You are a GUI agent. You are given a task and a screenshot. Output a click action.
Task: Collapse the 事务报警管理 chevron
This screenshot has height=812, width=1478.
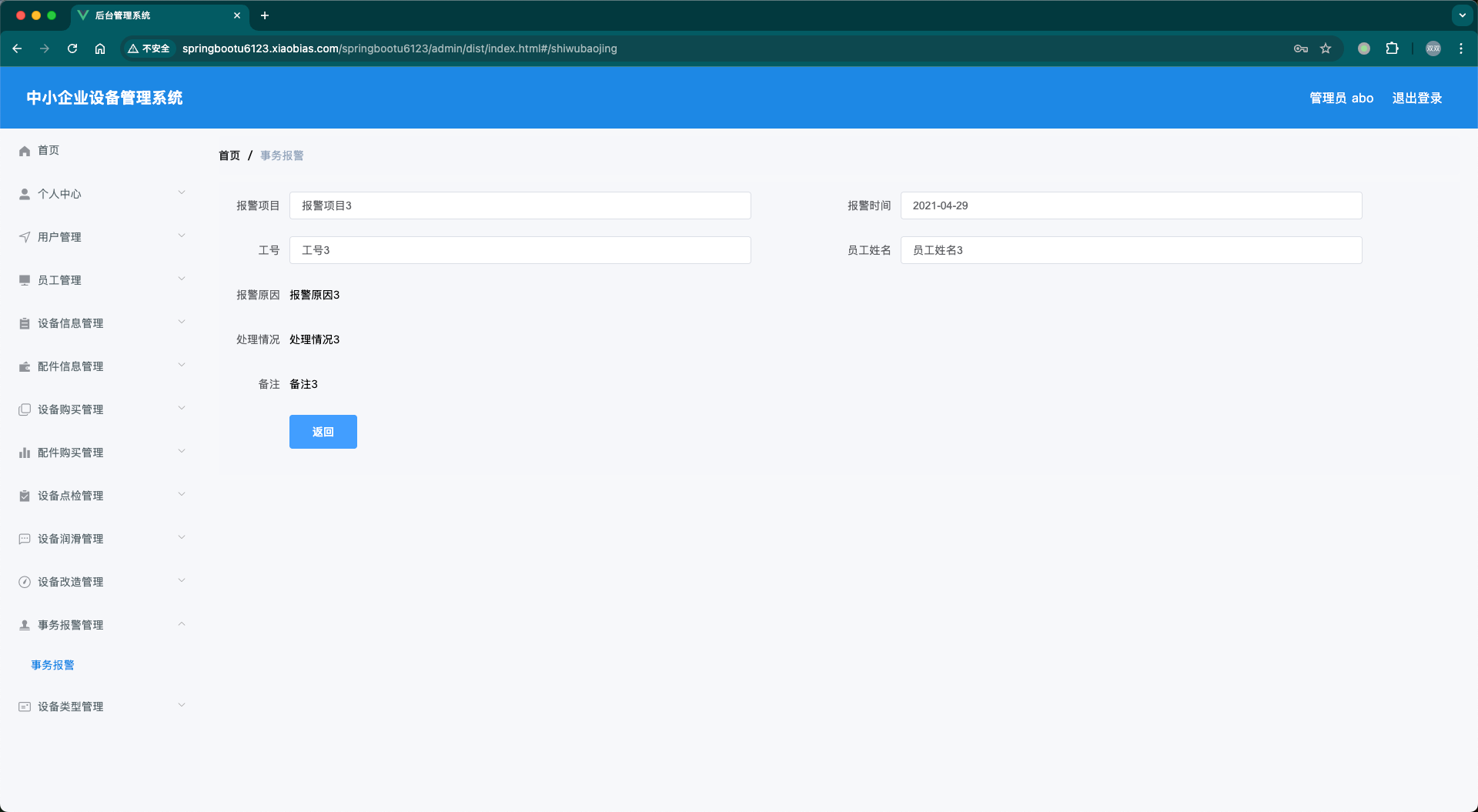click(182, 623)
